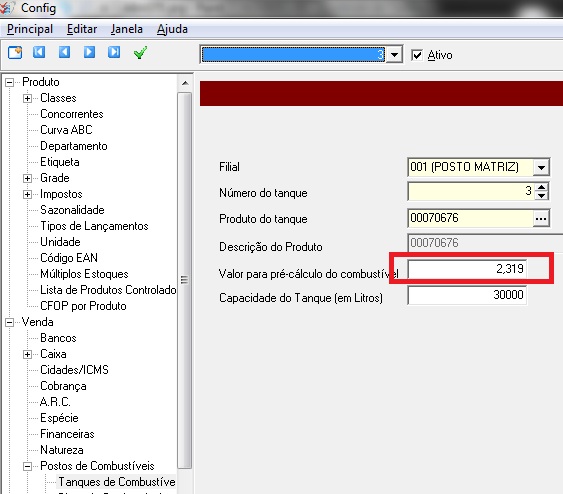Viewport: 563px width, 494px height.
Task: Select Etiqueta in the tree
Action: tap(60, 162)
